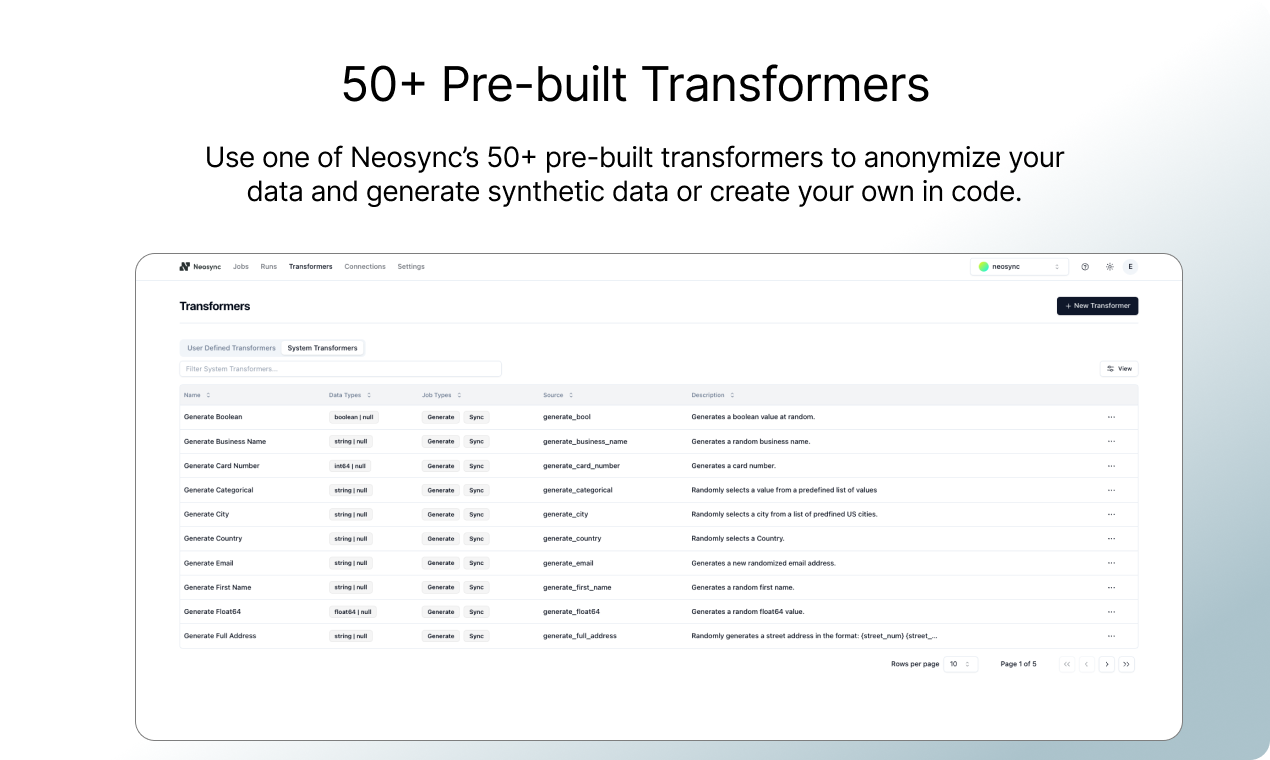Click source text generate_email
This screenshot has width=1270, height=760.
(568, 563)
